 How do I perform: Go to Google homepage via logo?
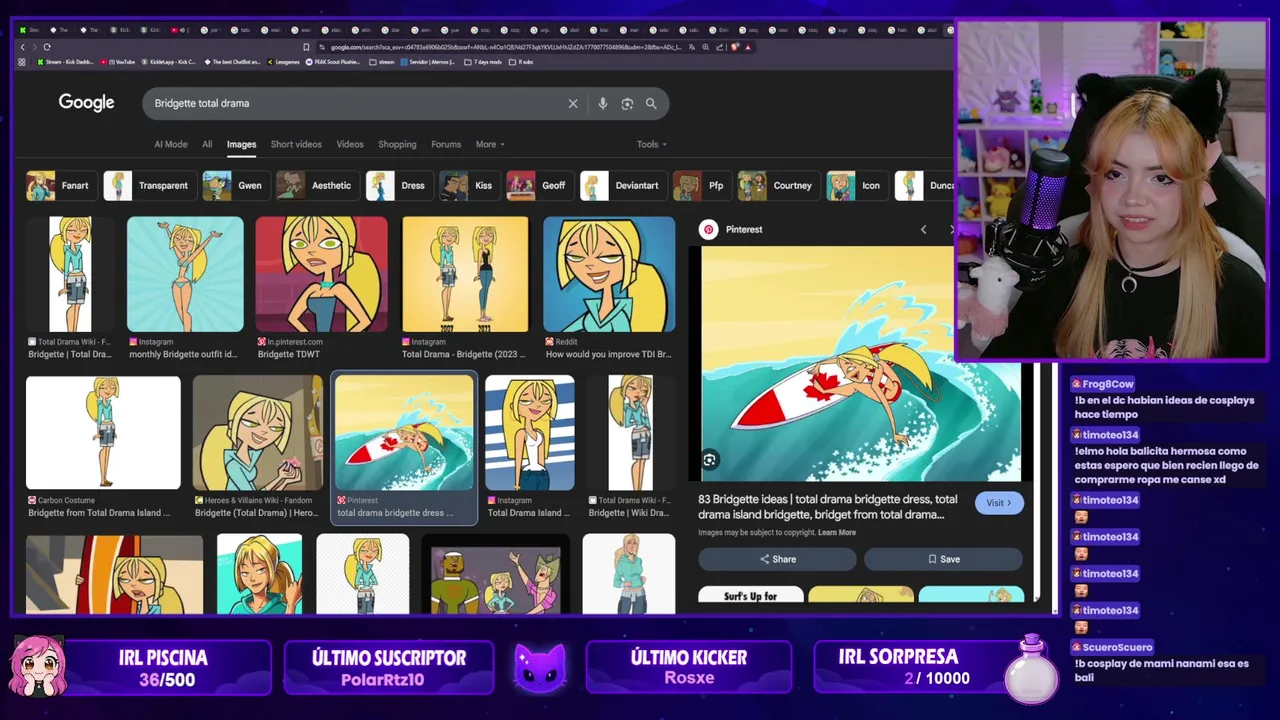tap(86, 102)
